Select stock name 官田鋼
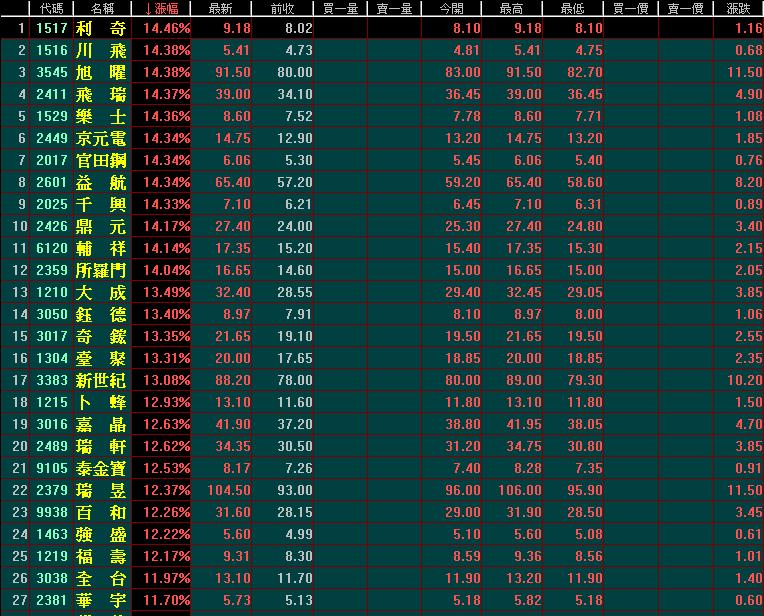 click(x=101, y=160)
